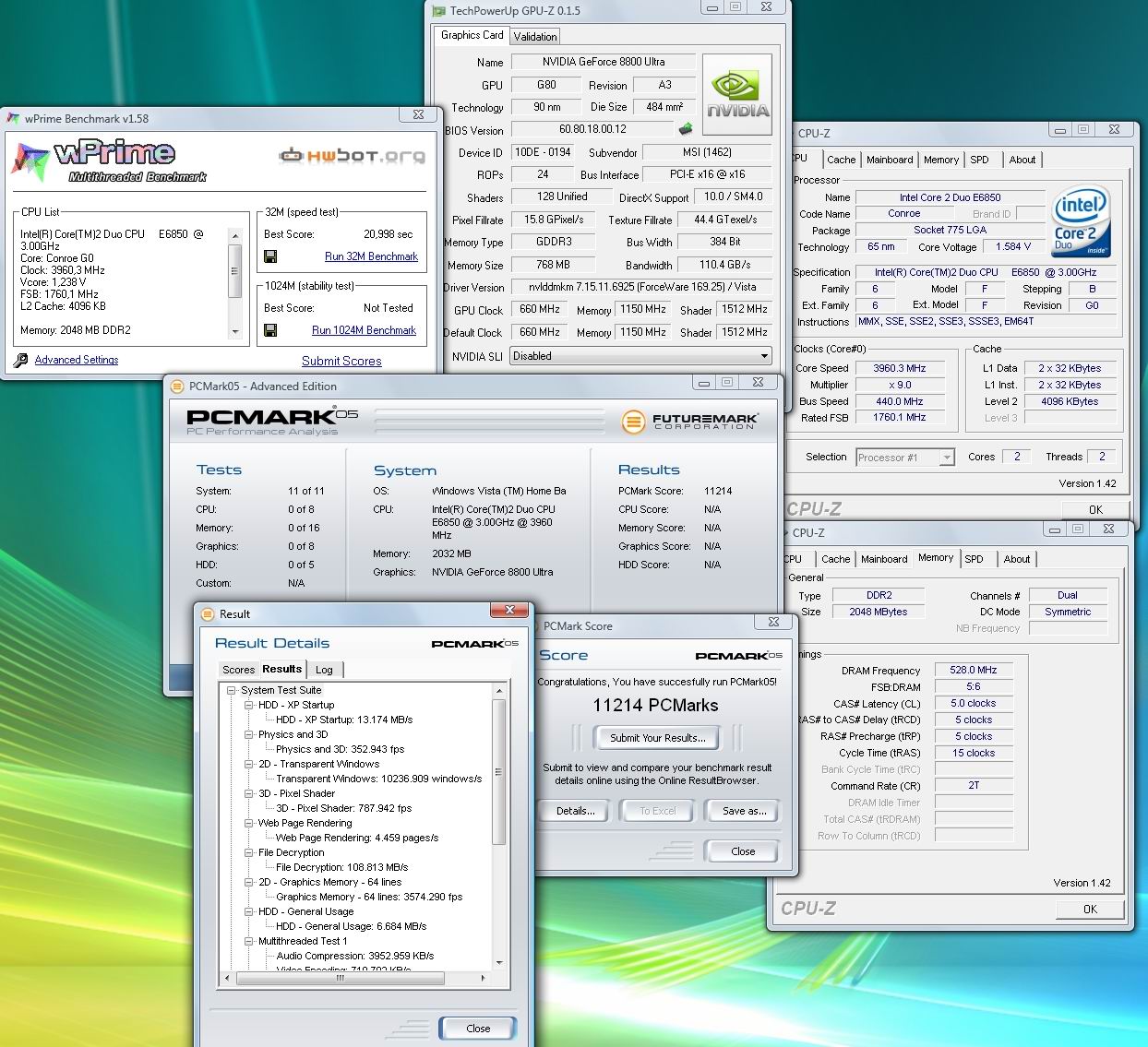Click the wPrime Multithreaded Benchmark logo
The width and height of the screenshot is (1148, 1047).
pos(109,161)
